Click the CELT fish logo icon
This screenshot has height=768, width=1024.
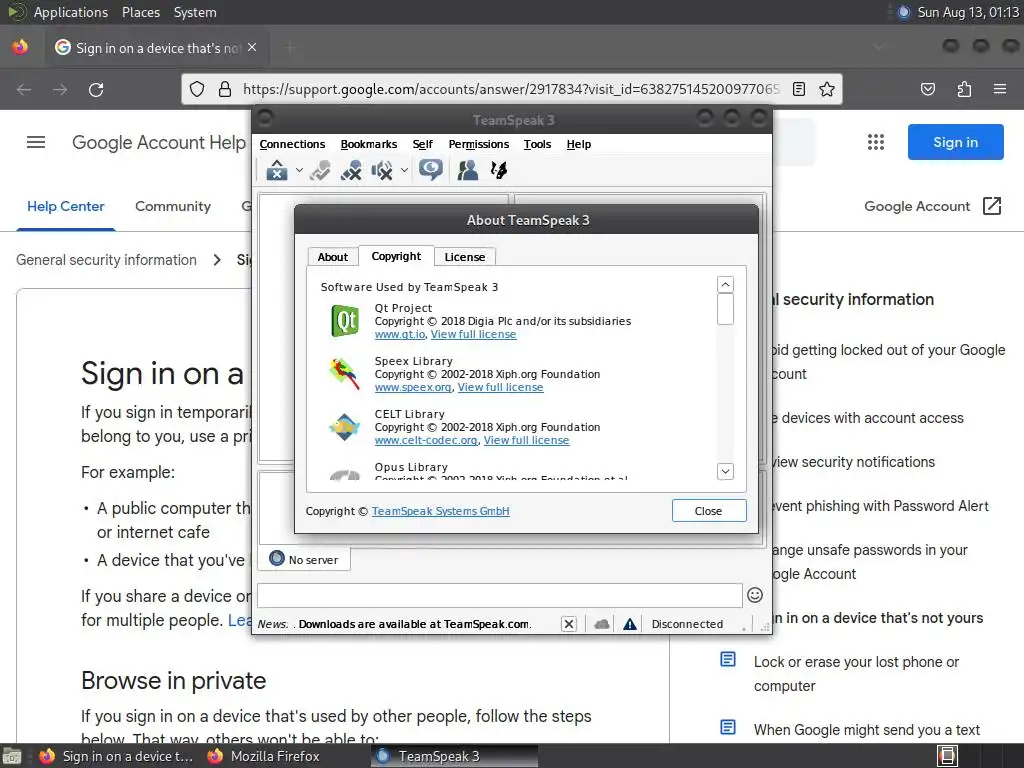coord(344,427)
